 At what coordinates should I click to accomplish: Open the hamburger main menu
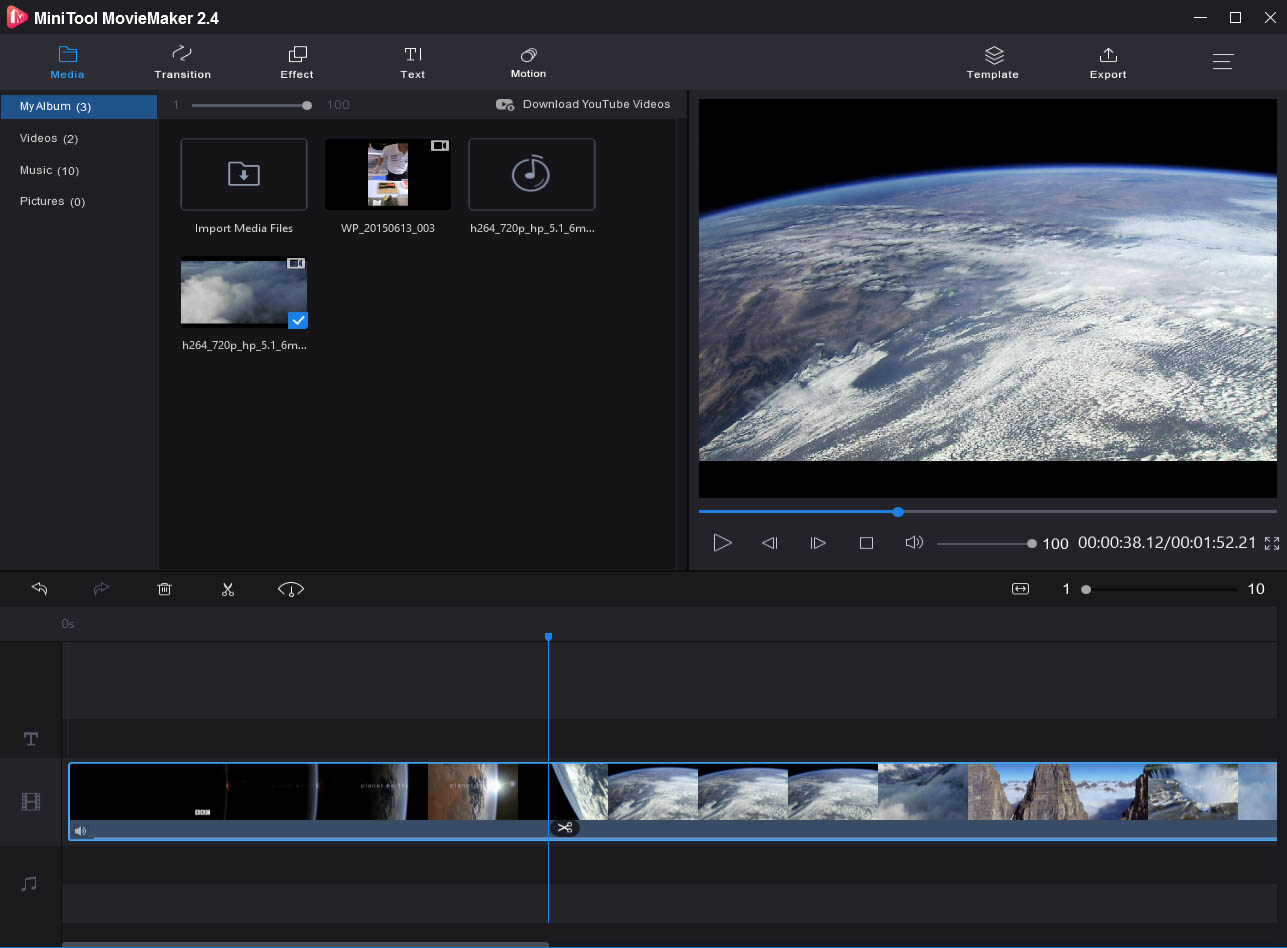[x=1223, y=61]
